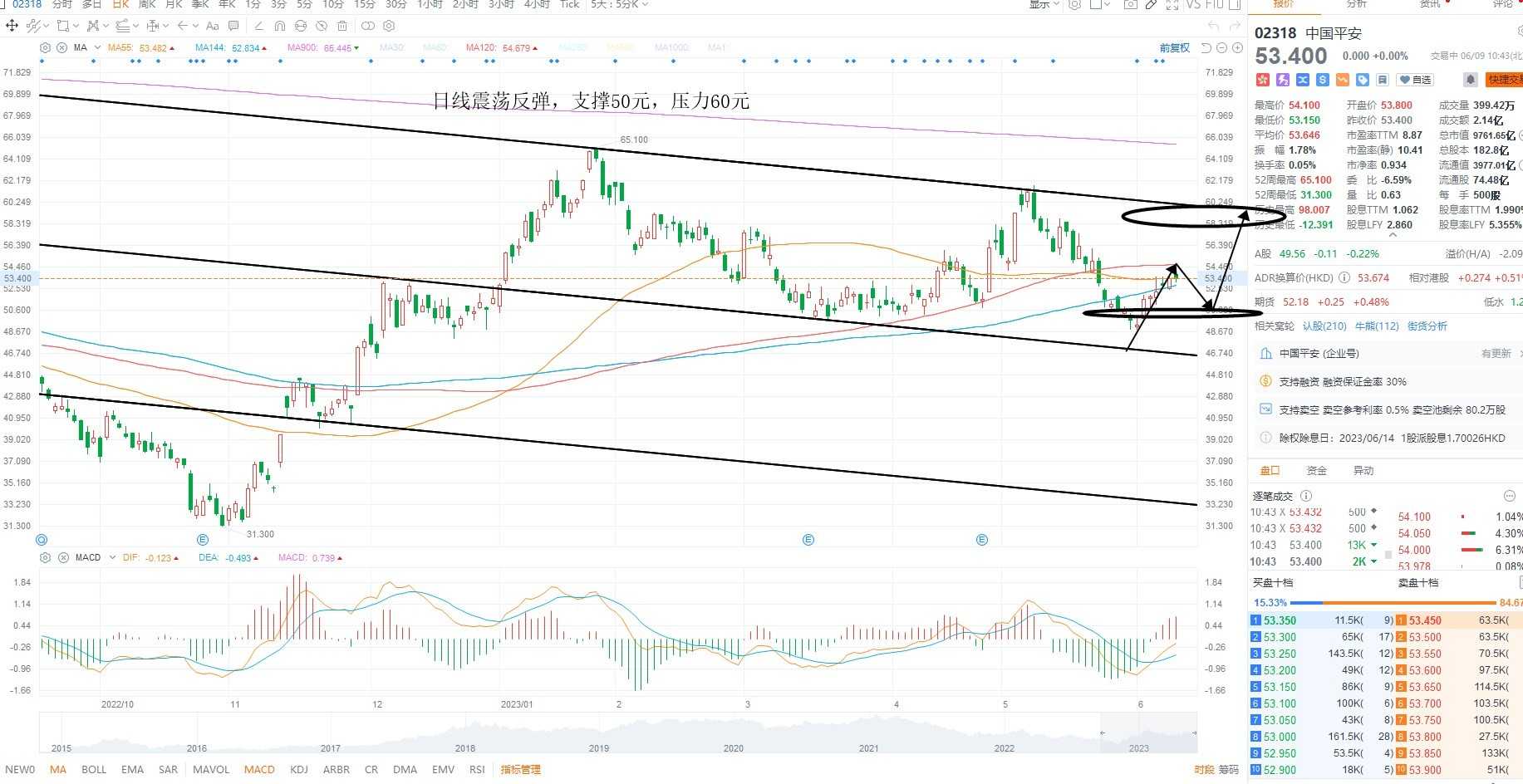
Task: Click the 前复权 adjustment link
Action: coord(1175,48)
